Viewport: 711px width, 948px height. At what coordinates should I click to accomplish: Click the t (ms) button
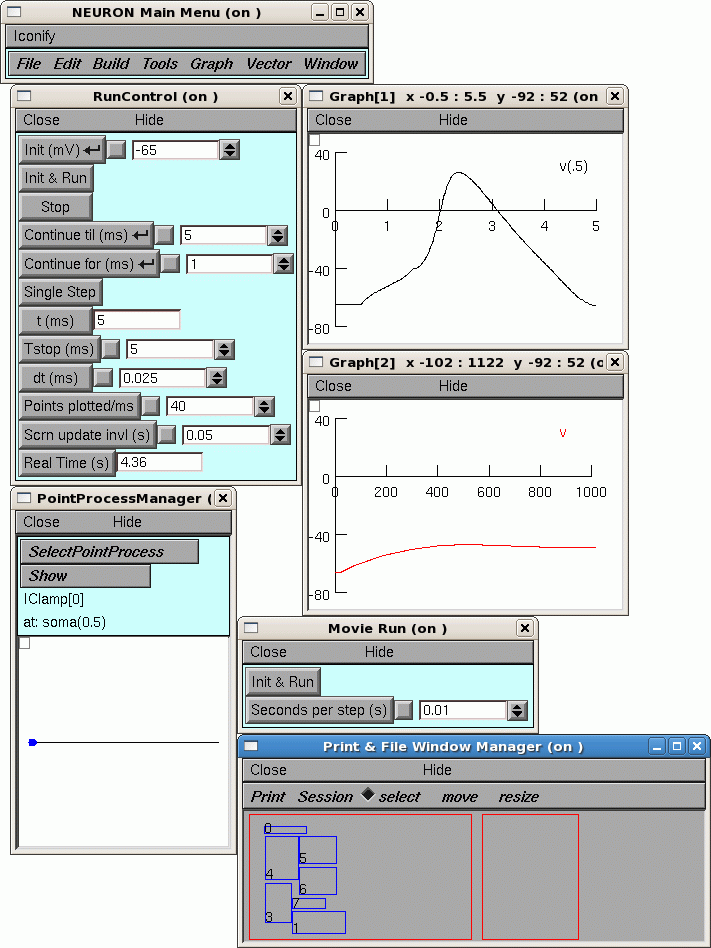pyautogui.click(x=56, y=320)
